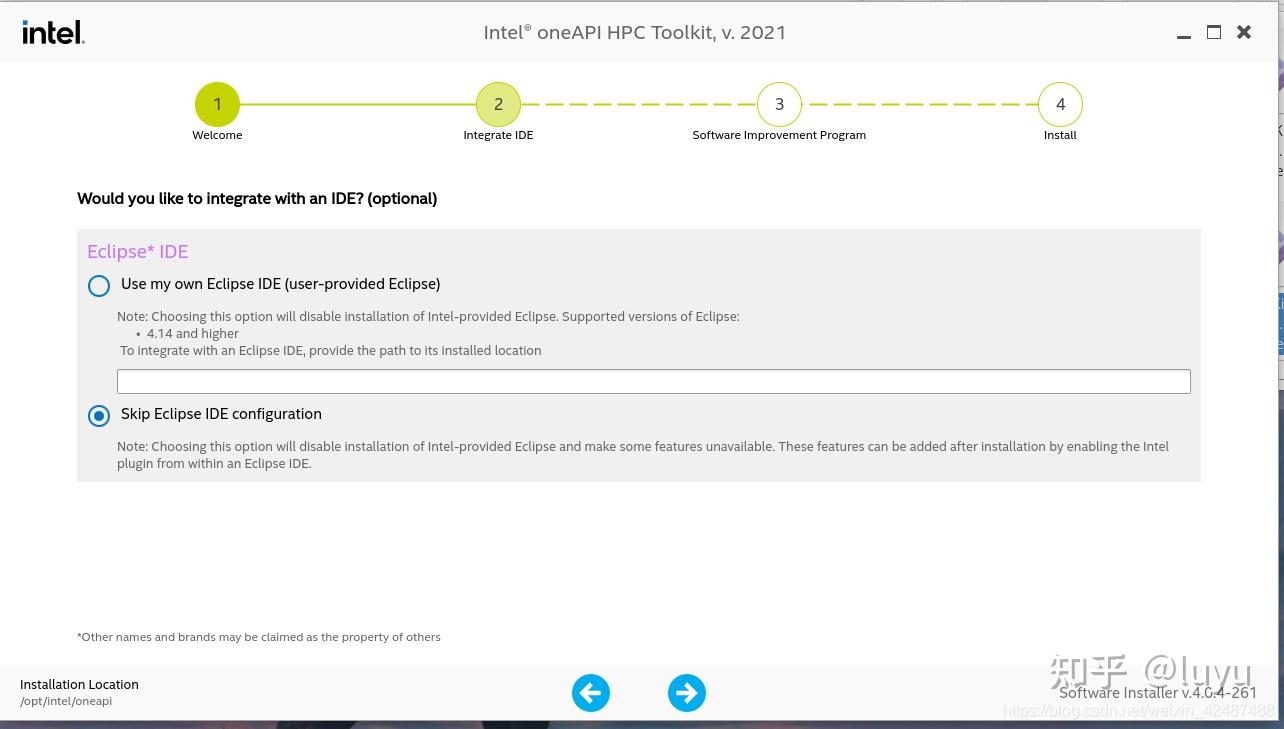Screen dimensions: 1284x729
Task: Open the Install step label
Action: click(x=1060, y=135)
